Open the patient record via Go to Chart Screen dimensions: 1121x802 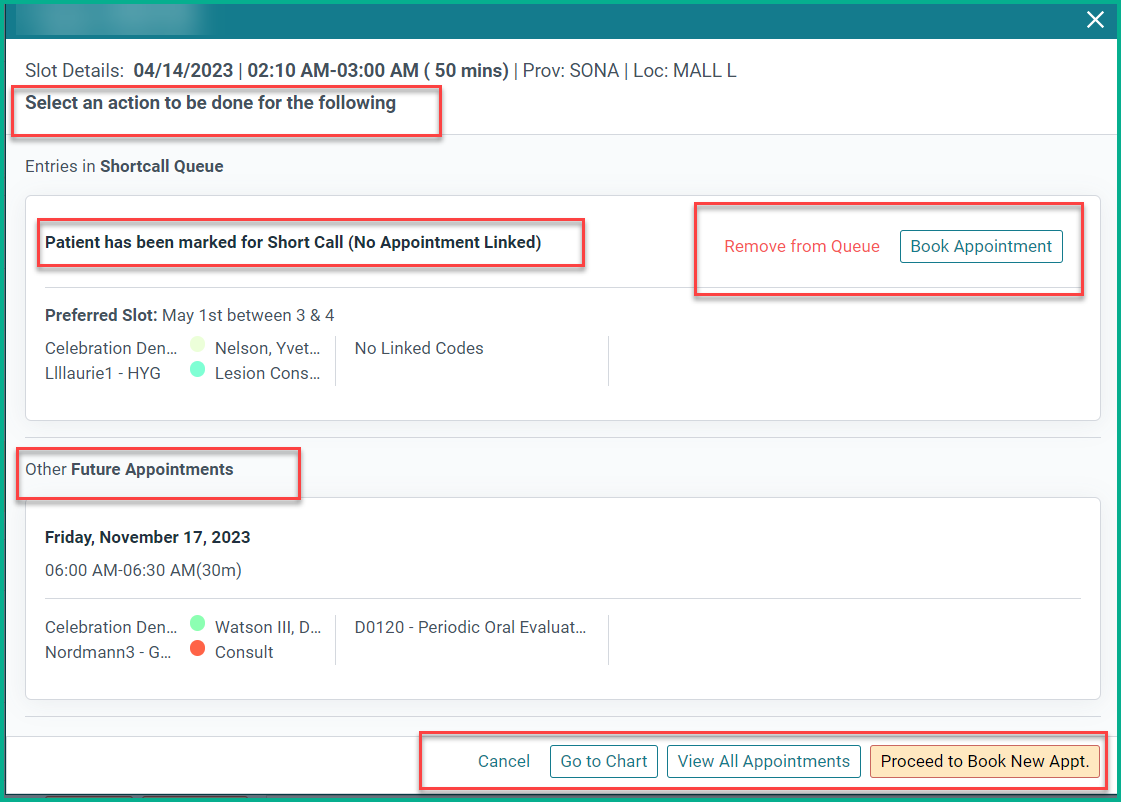coord(603,761)
